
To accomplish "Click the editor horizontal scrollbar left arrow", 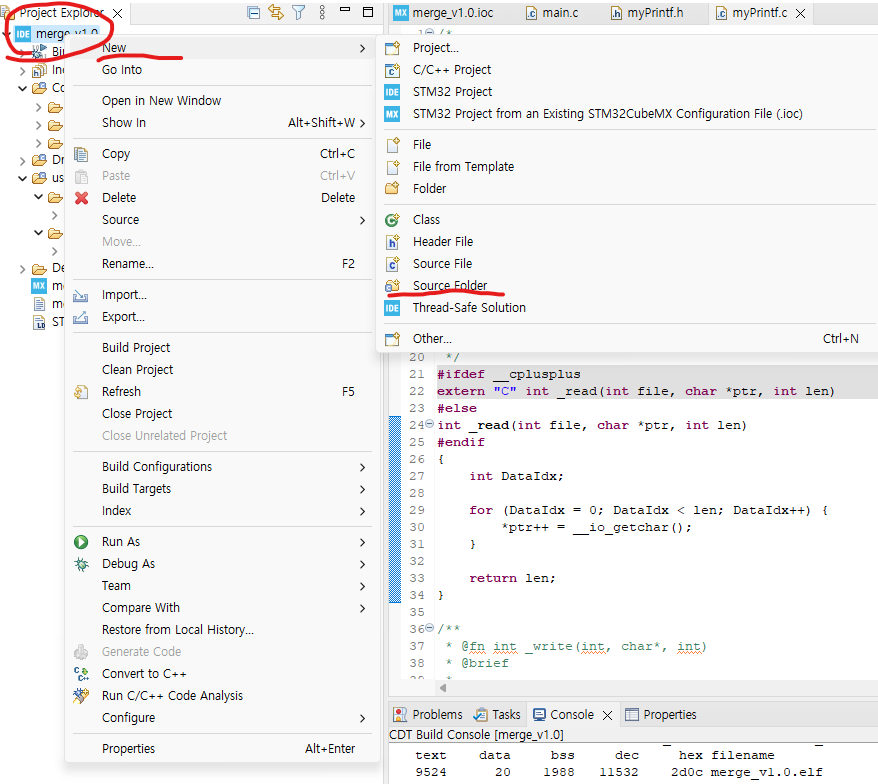I will [x=443, y=687].
